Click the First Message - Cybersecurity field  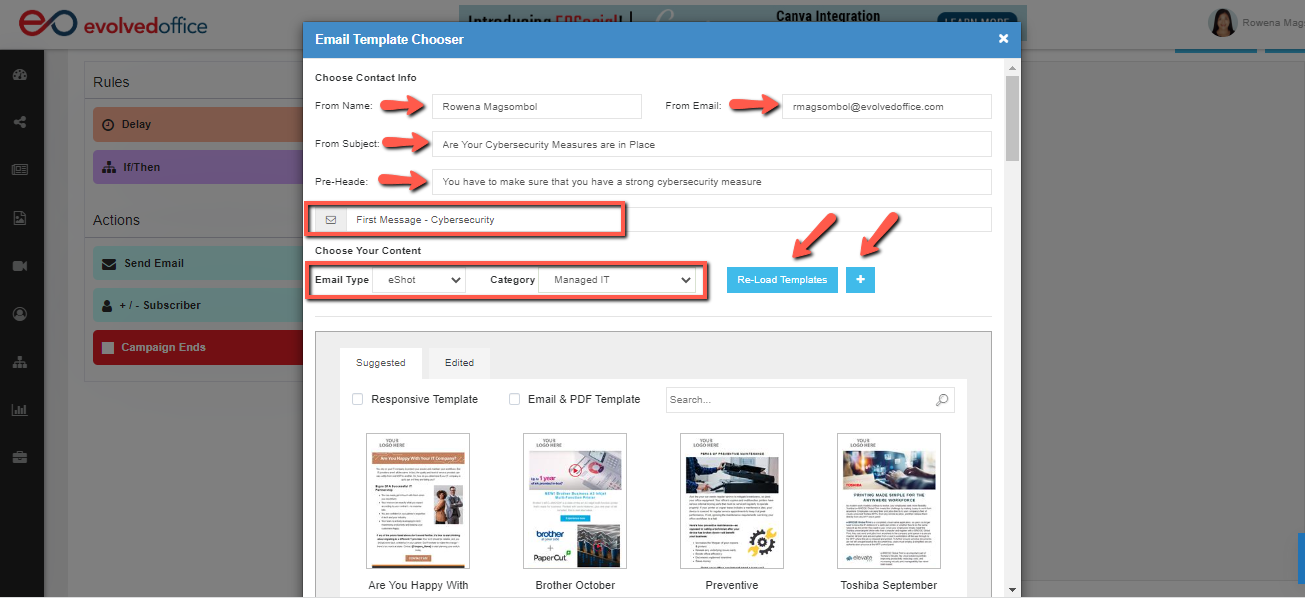click(x=669, y=220)
